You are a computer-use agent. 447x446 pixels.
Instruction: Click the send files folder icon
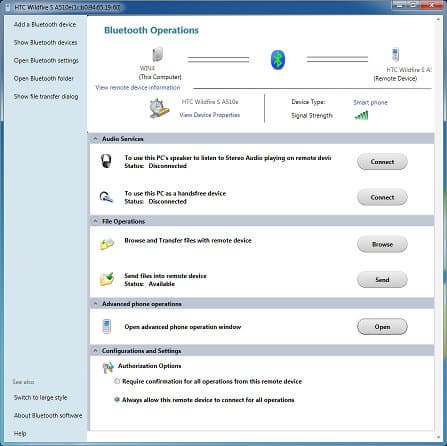pyautogui.click(x=107, y=279)
